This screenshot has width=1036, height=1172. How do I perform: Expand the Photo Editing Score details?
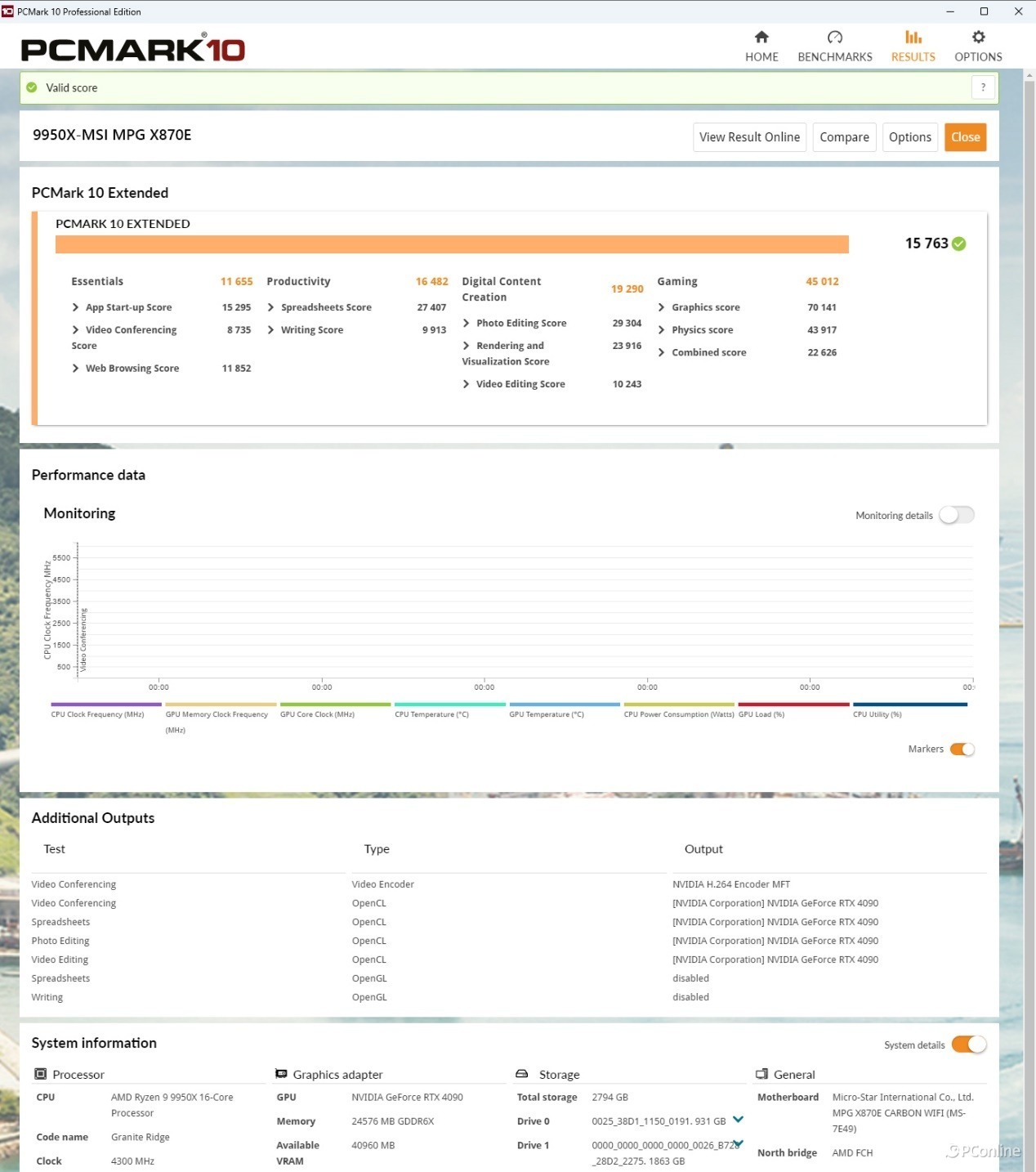[x=467, y=323]
